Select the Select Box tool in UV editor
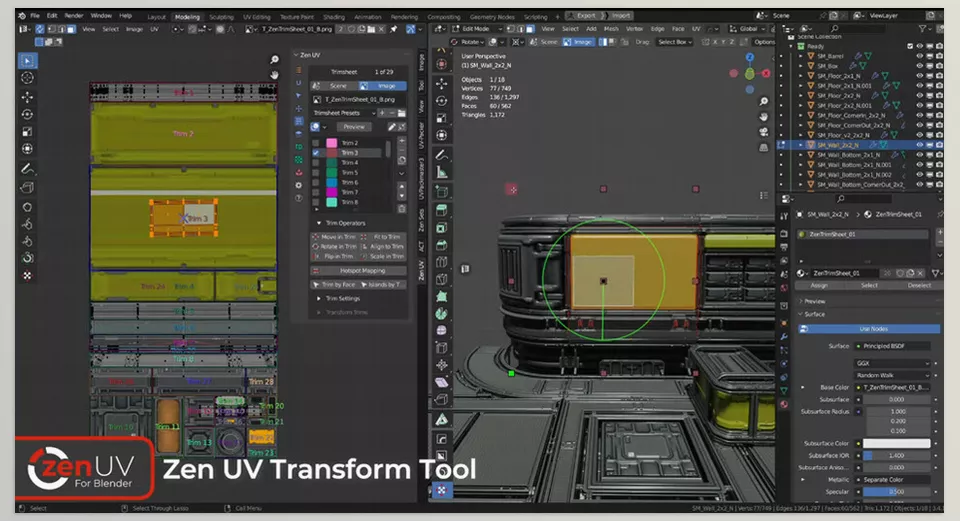 [x=28, y=61]
